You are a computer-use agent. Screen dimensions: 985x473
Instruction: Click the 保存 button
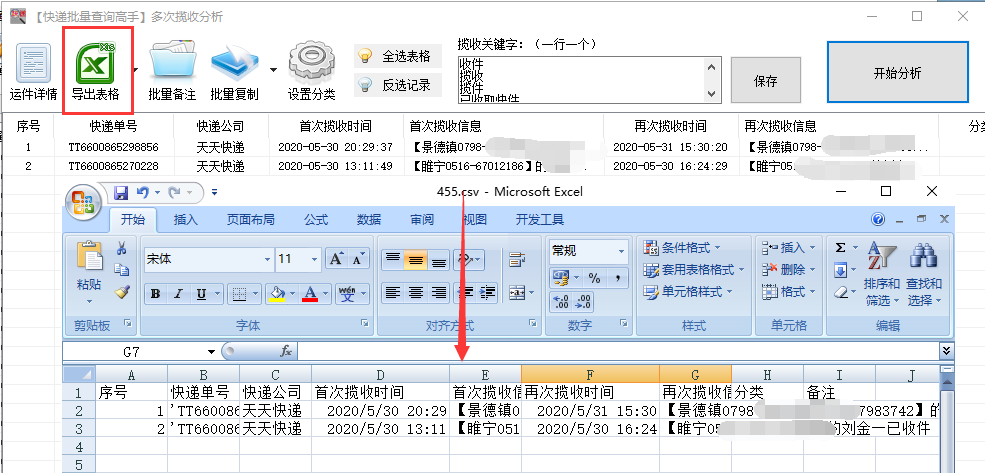pyautogui.click(x=766, y=80)
